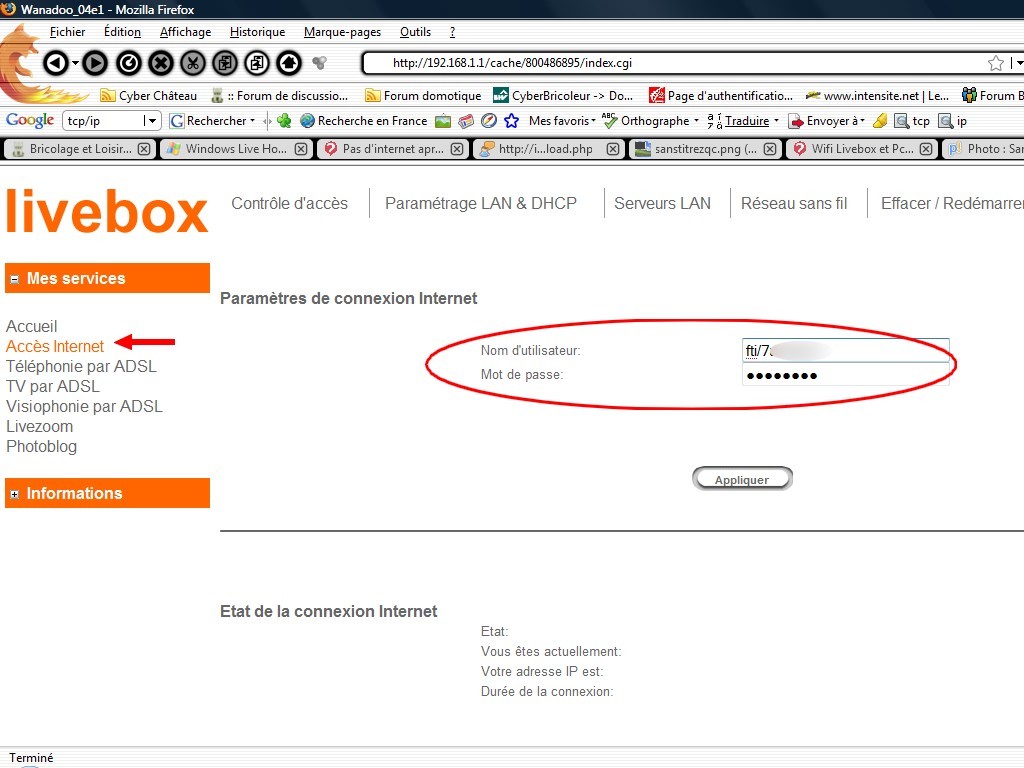This screenshot has width=1024, height=768.
Task: Switch to the 'Wifi Livebox et Pc...' tab
Action: (863, 149)
